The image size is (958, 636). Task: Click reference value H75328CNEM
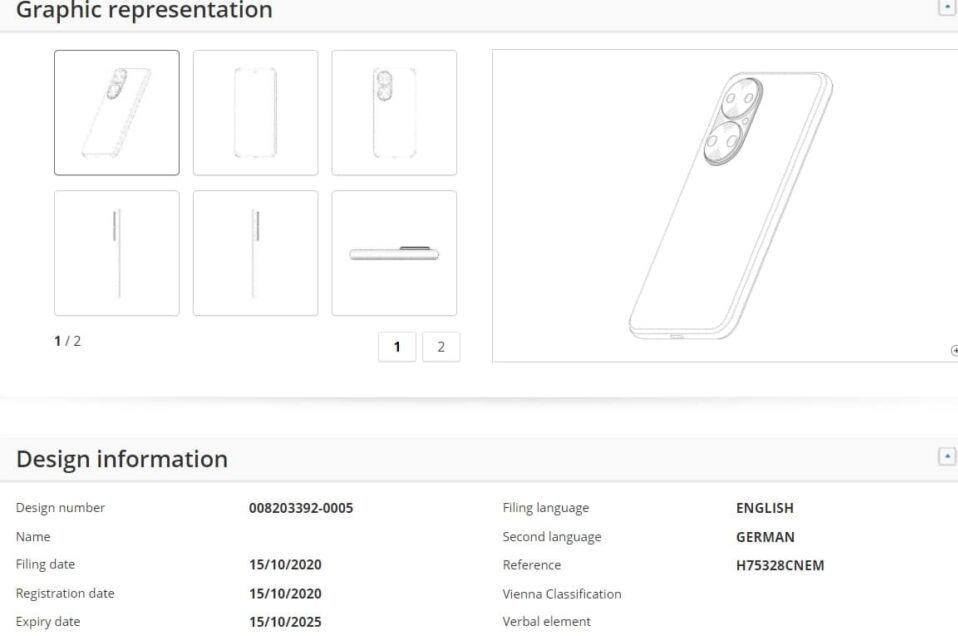pos(780,566)
